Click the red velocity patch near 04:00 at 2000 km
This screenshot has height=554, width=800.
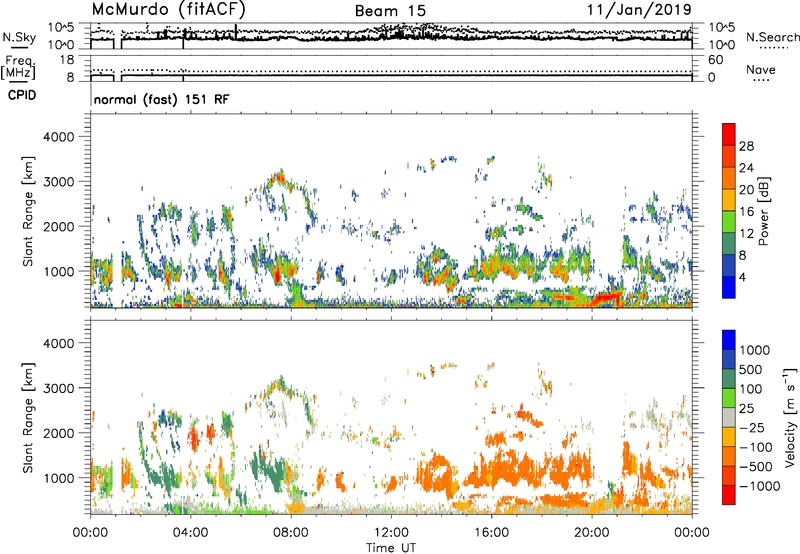click(194, 438)
